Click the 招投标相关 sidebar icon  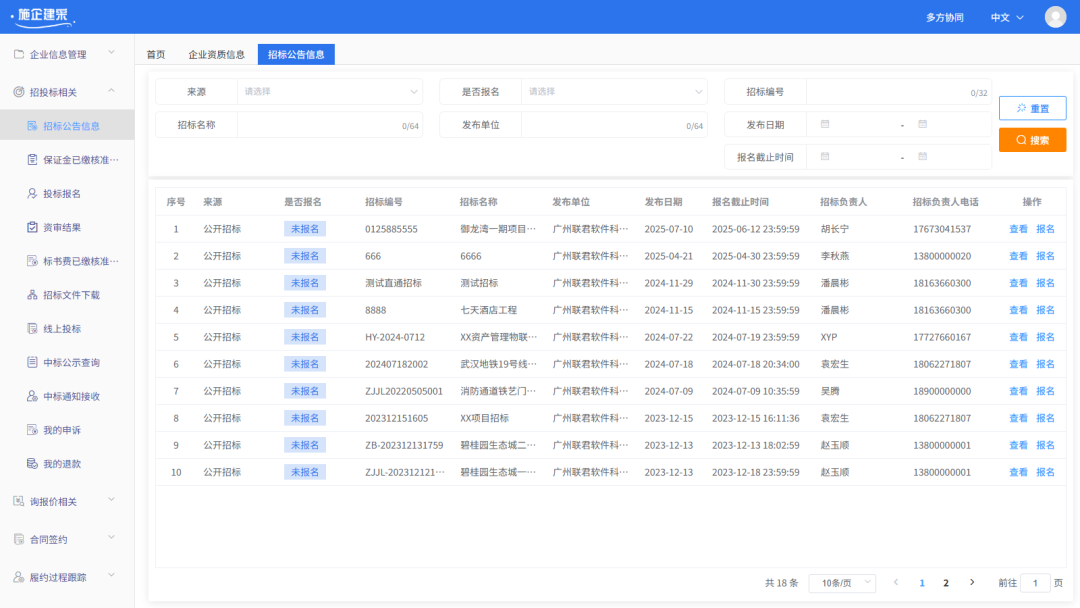[x=19, y=92]
